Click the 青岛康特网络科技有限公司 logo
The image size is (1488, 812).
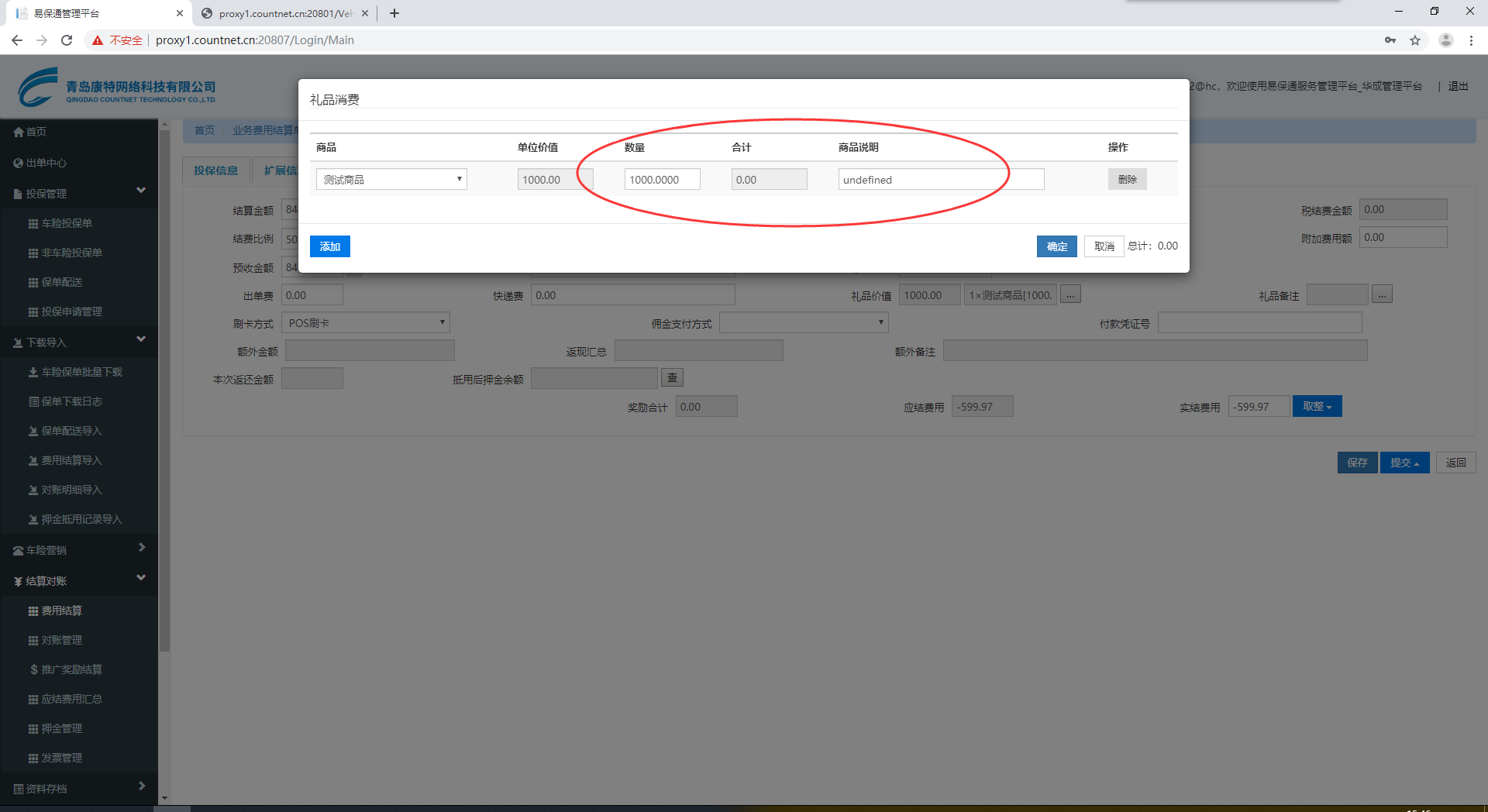click(116, 87)
